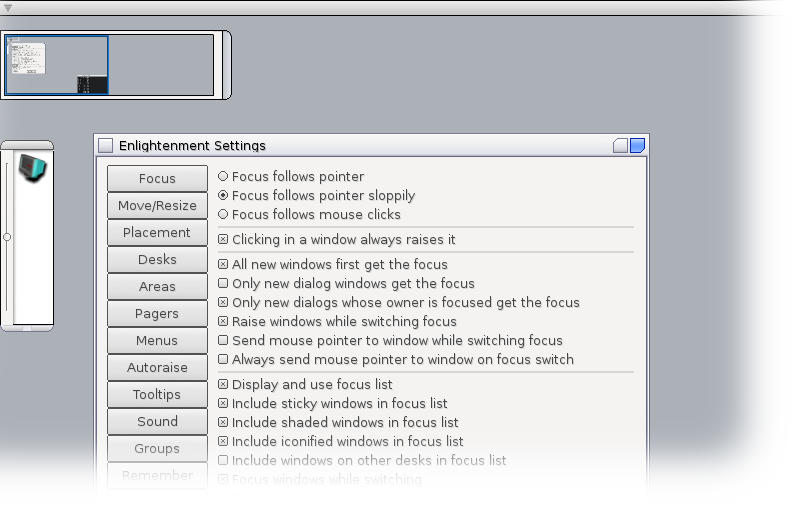This screenshot has height=525, width=800.
Task: Toggle Clicking in a window always raises it
Action: [337, 239]
